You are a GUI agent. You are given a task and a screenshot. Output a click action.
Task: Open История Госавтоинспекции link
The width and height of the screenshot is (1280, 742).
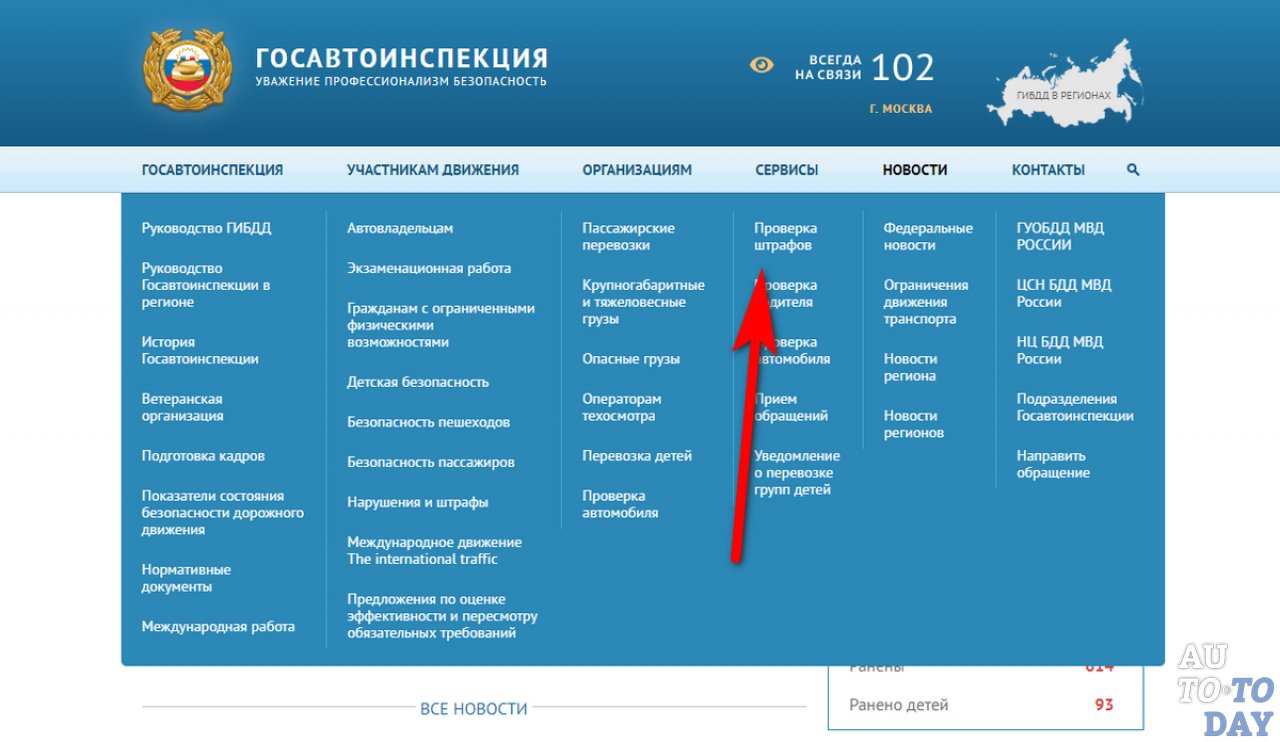tap(200, 350)
